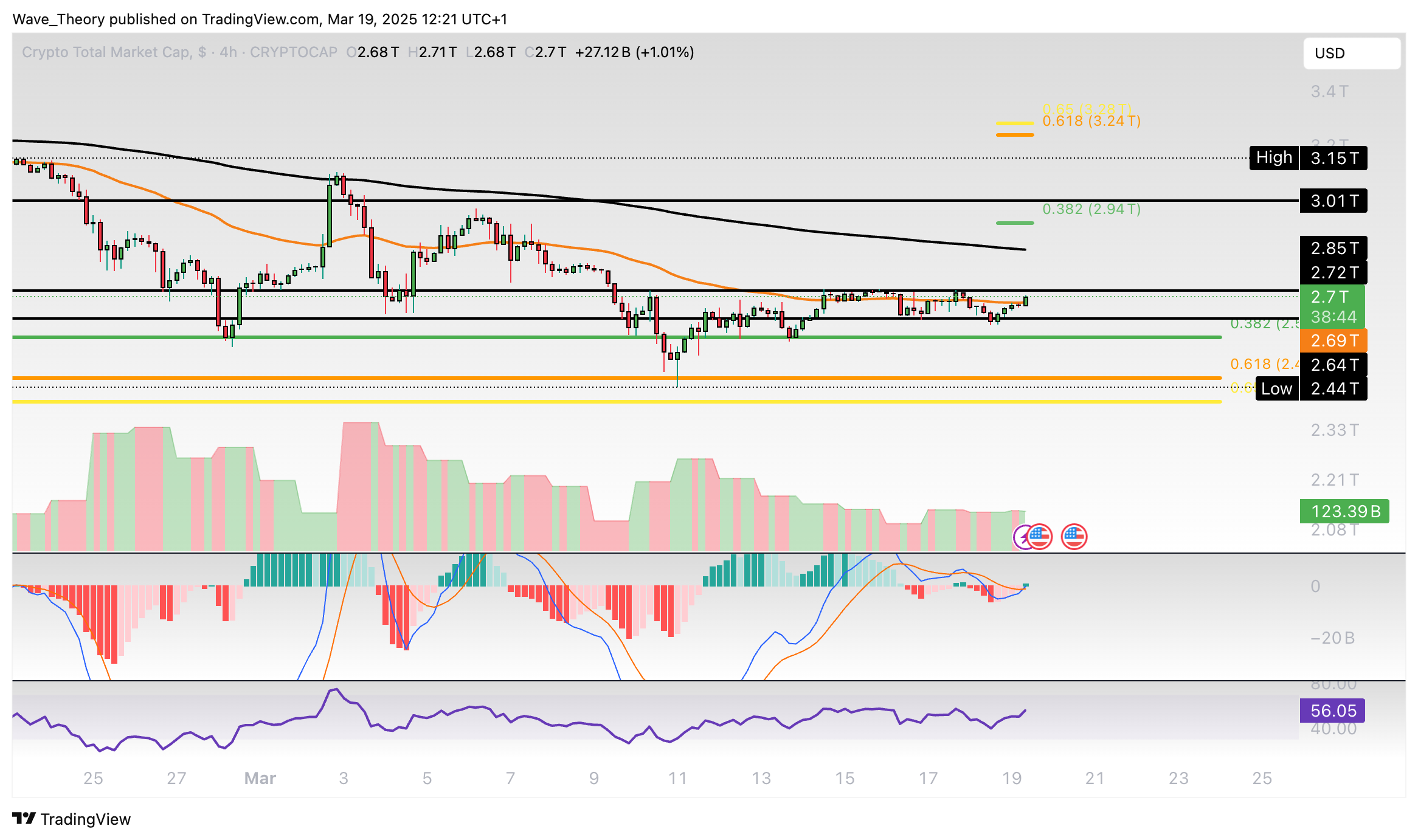1418x840 pixels.
Task: Click the 3.01 T price level label
Action: [x=1333, y=201]
